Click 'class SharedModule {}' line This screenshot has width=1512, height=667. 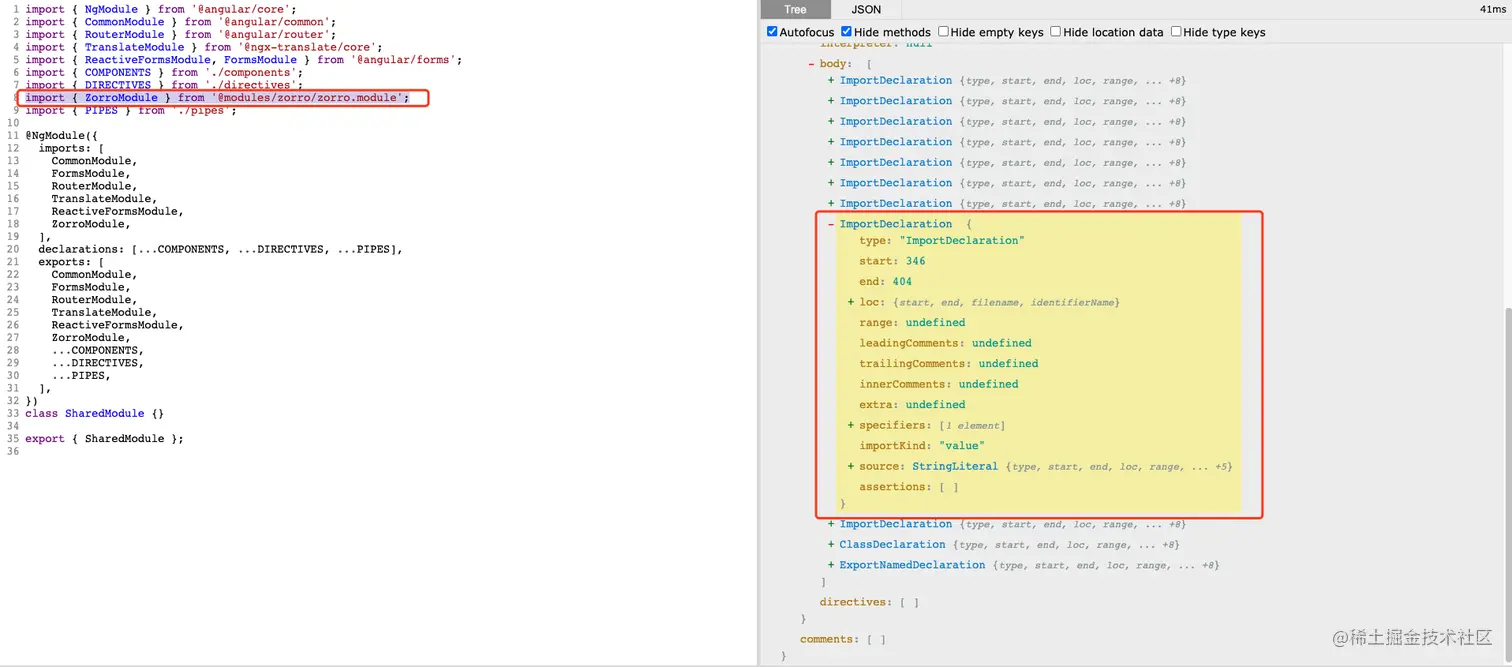pos(94,413)
